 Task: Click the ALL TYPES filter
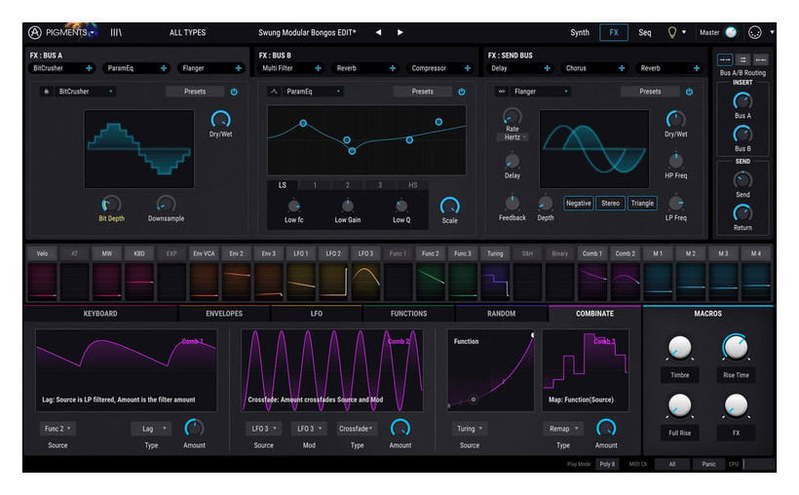(x=188, y=33)
